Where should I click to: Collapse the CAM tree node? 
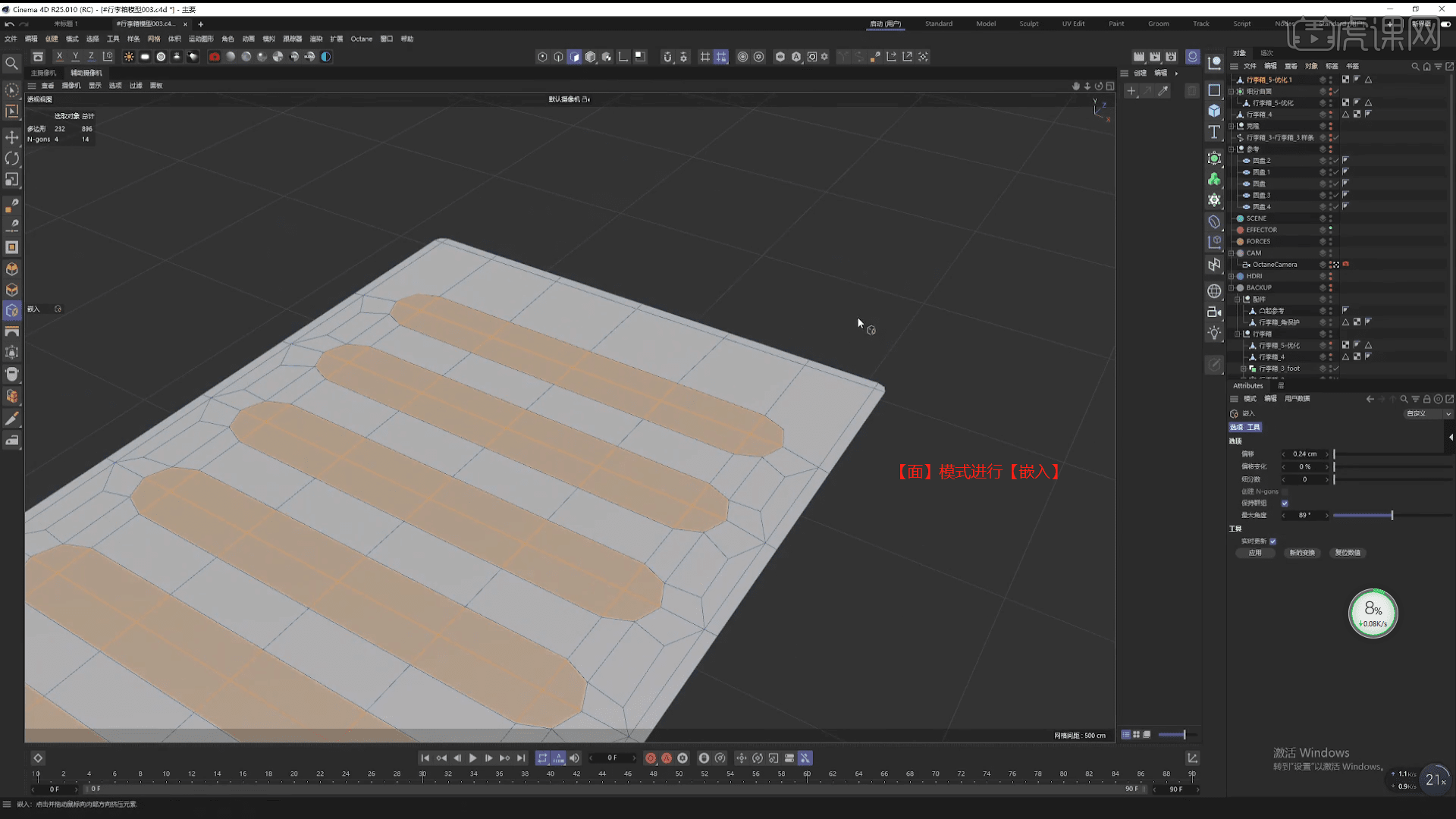1232,253
